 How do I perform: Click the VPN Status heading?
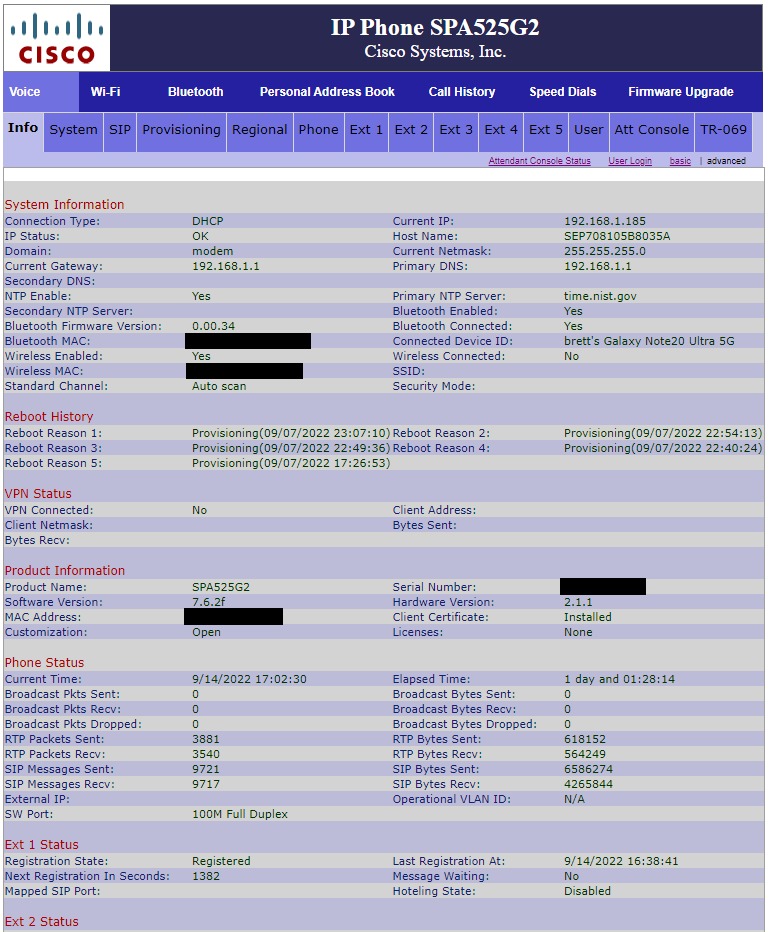click(38, 494)
